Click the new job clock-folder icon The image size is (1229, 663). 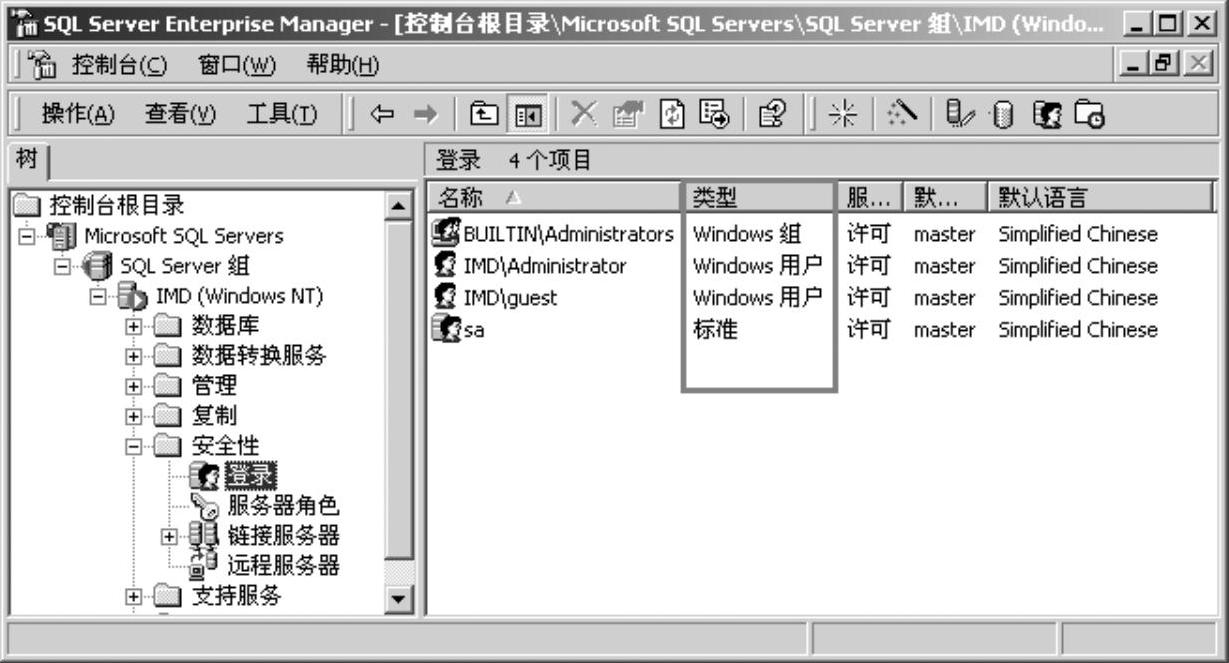tap(1090, 115)
